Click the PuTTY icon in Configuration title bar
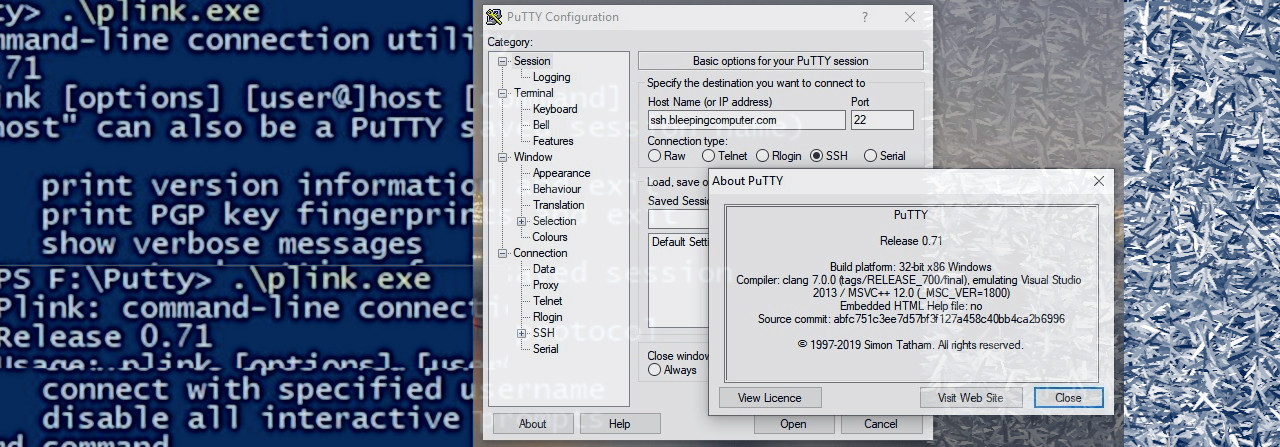1280x447 pixels. click(494, 17)
